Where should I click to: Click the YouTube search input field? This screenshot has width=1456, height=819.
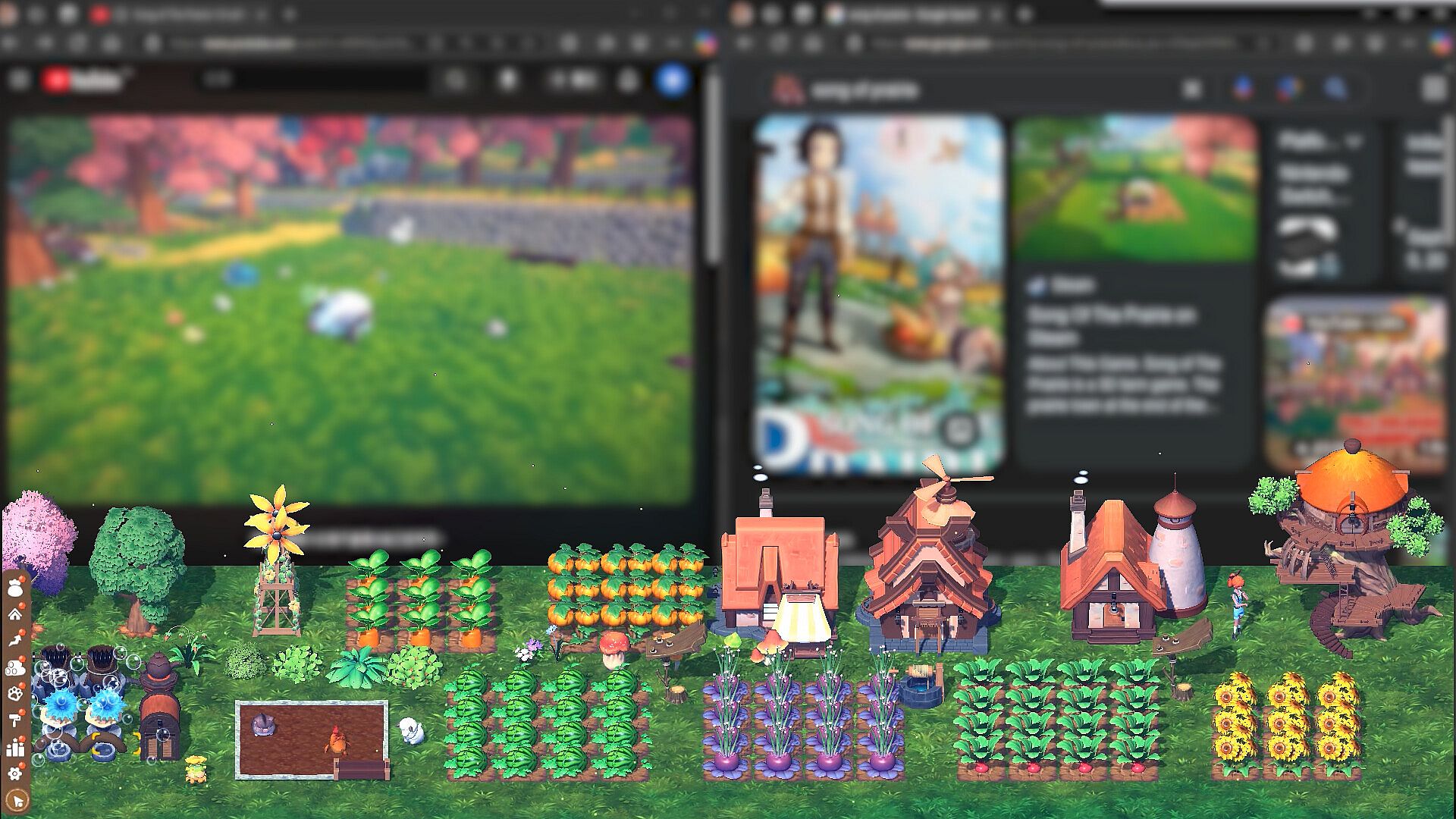click(315, 80)
